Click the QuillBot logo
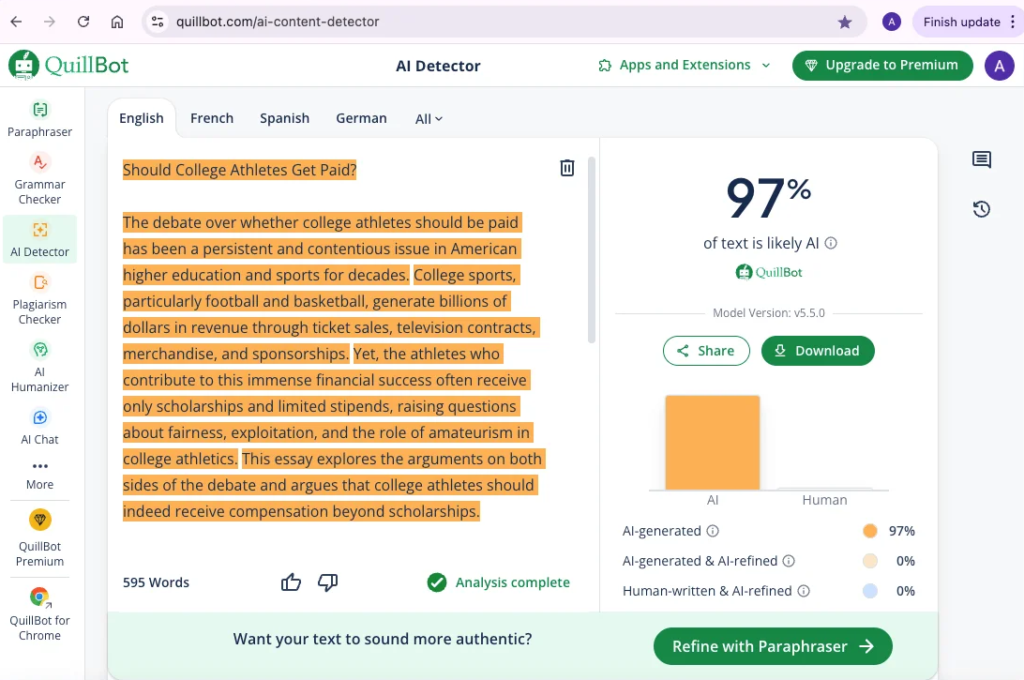This screenshot has width=1024, height=680. click(69, 65)
